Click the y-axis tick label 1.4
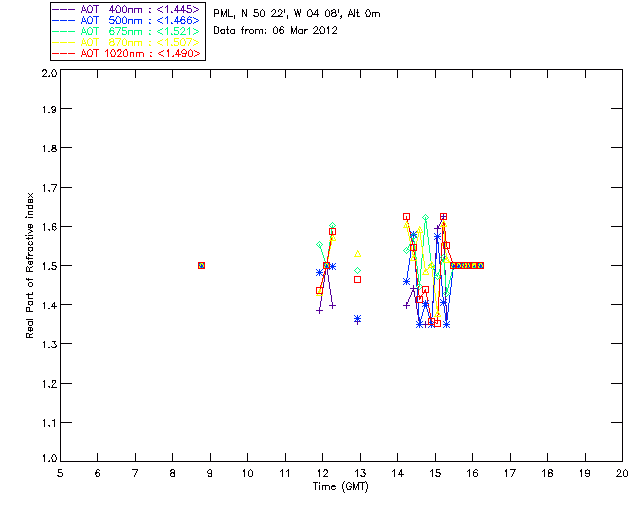The image size is (640, 512). (49, 305)
